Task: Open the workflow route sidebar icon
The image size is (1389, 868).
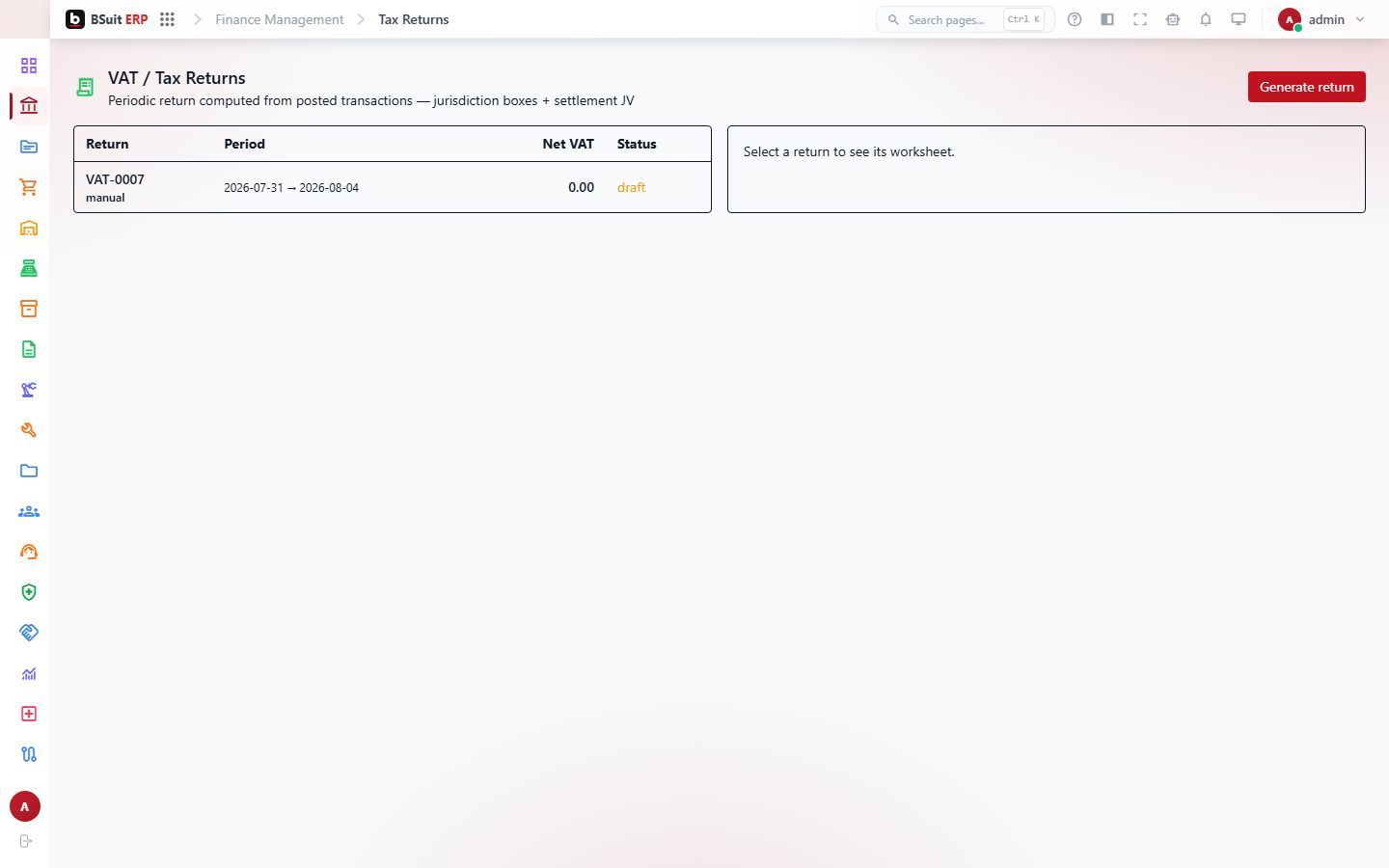Action: click(29, 754)
